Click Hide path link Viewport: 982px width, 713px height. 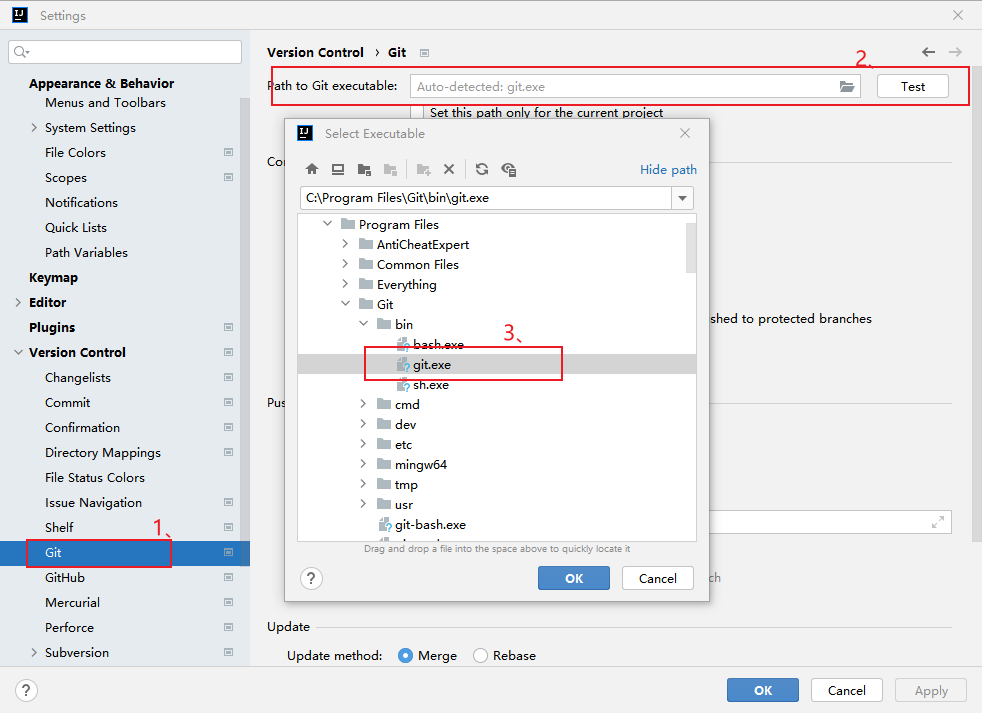[x=668, y=169]
